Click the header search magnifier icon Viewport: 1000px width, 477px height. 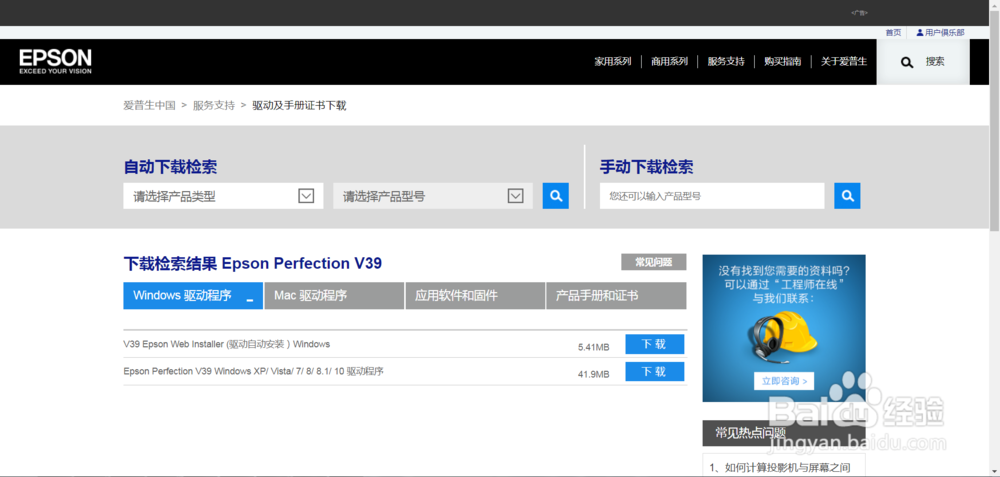(x=906, y=62)
